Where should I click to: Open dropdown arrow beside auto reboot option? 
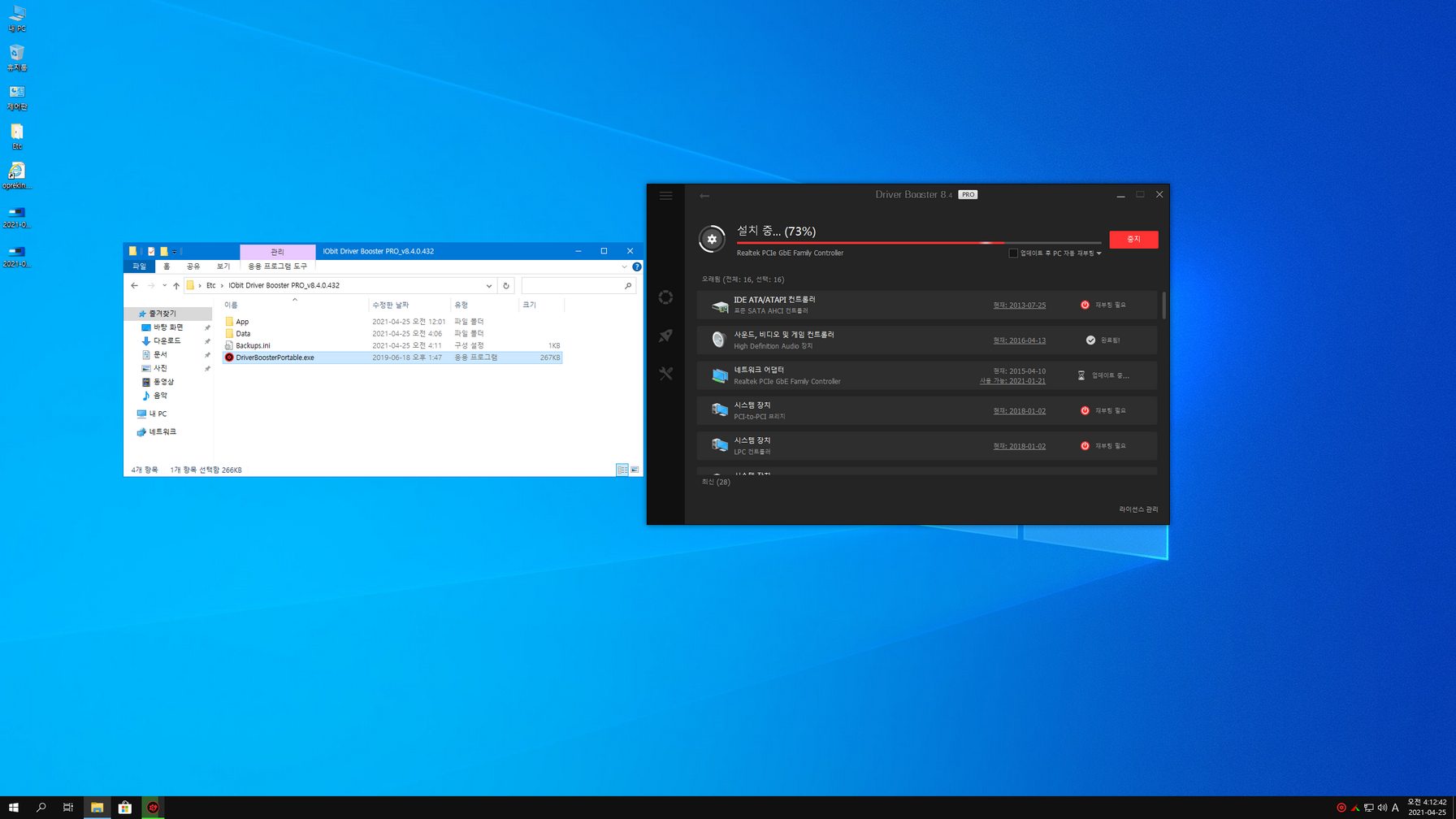[1099, 253]
